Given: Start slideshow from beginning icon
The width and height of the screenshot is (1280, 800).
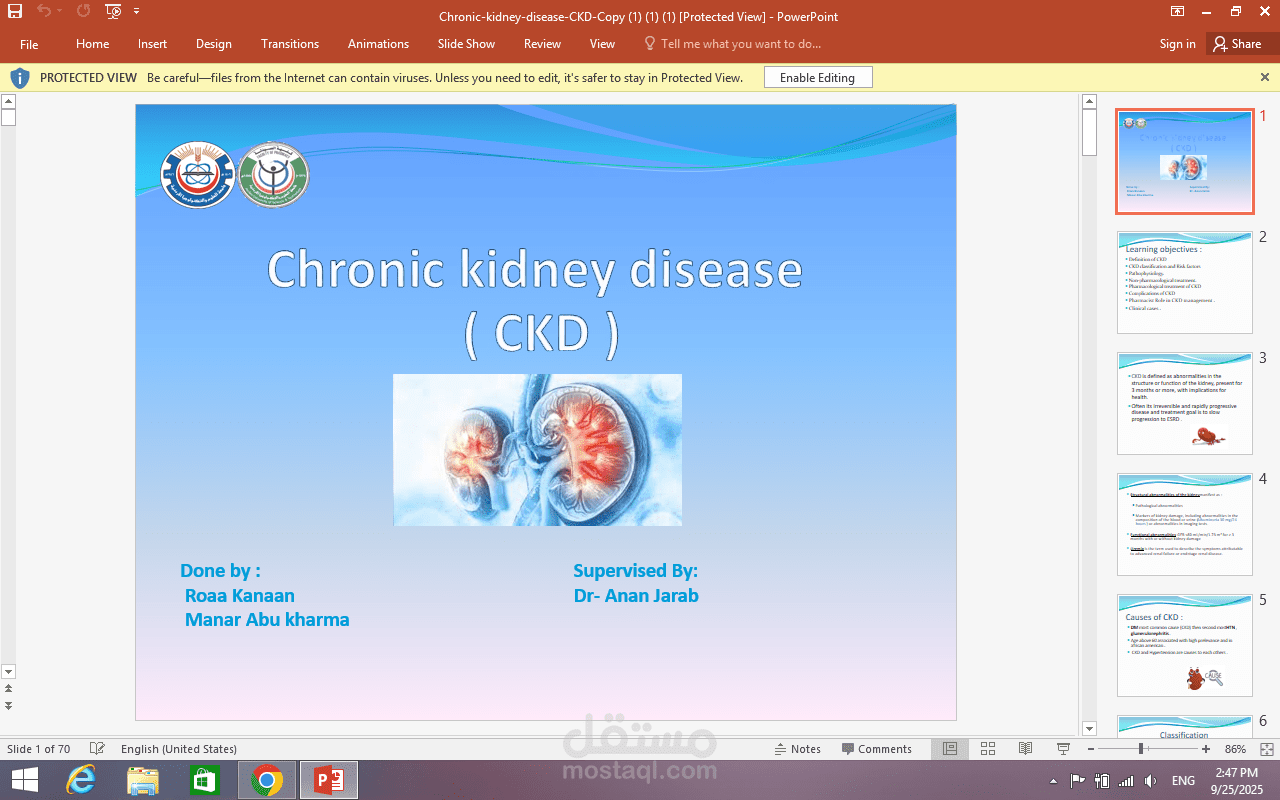Looking at the screenshot, I should (x=113, y=12).
